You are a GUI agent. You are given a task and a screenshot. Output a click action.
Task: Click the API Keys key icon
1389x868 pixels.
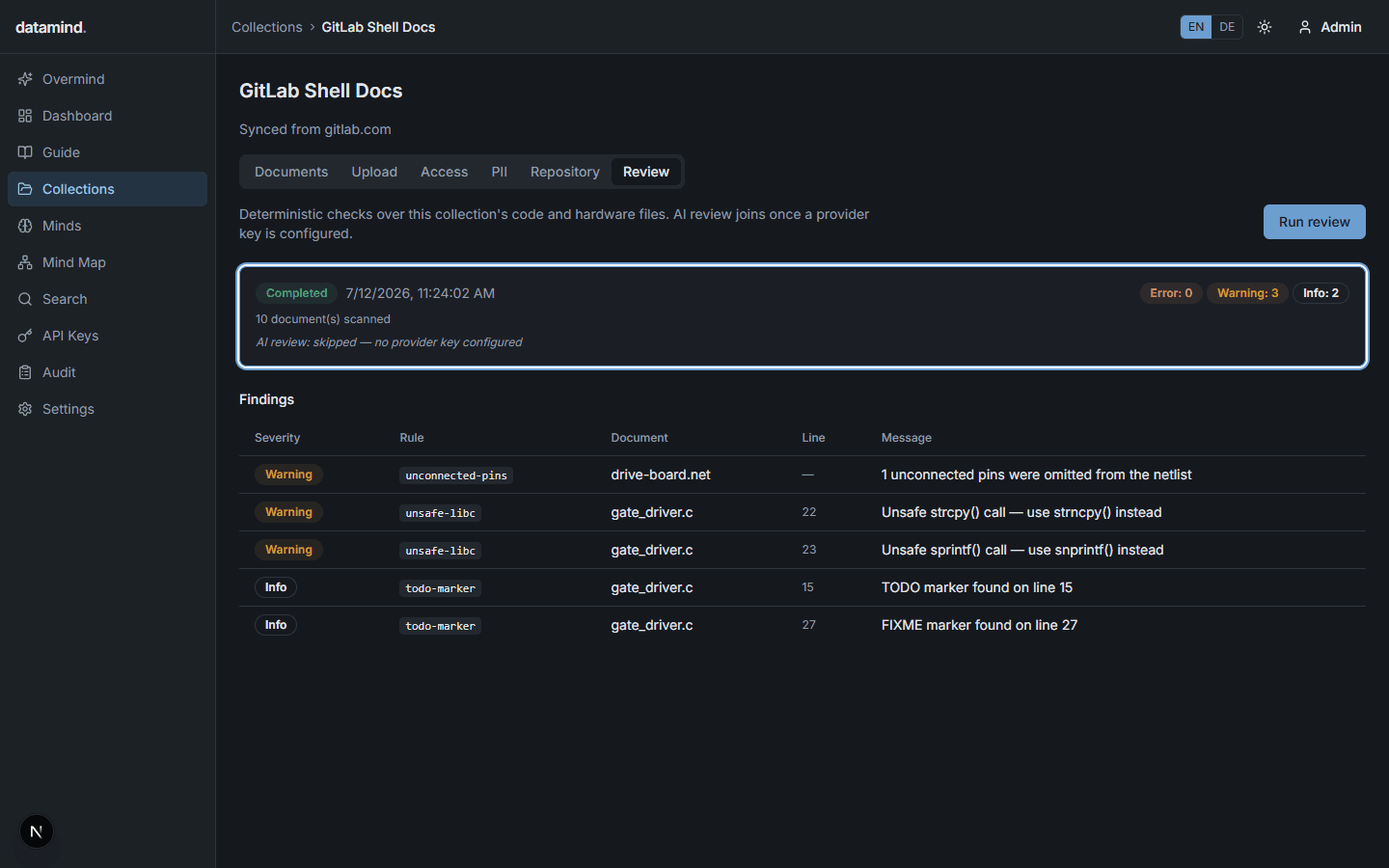coord(25,336)
